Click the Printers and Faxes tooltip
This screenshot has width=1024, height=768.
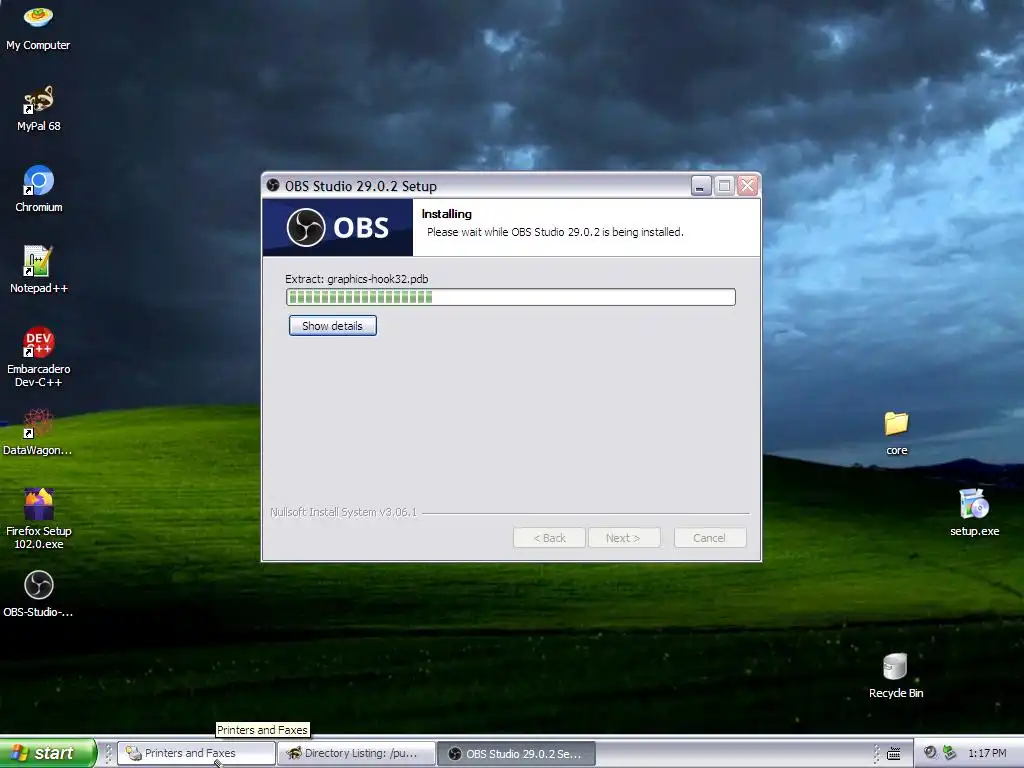pos(263,729)
